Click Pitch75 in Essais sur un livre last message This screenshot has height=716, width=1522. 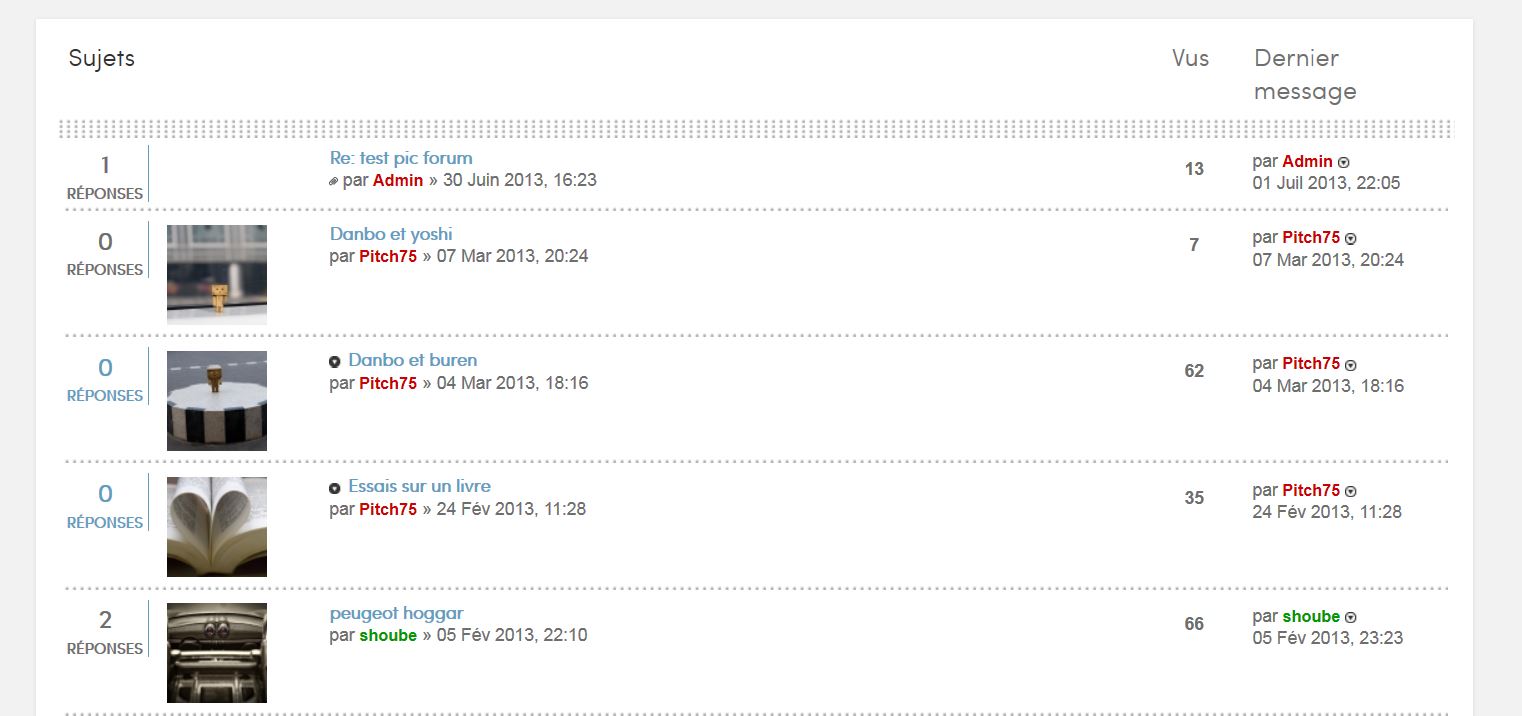[x=1311, y=490]
